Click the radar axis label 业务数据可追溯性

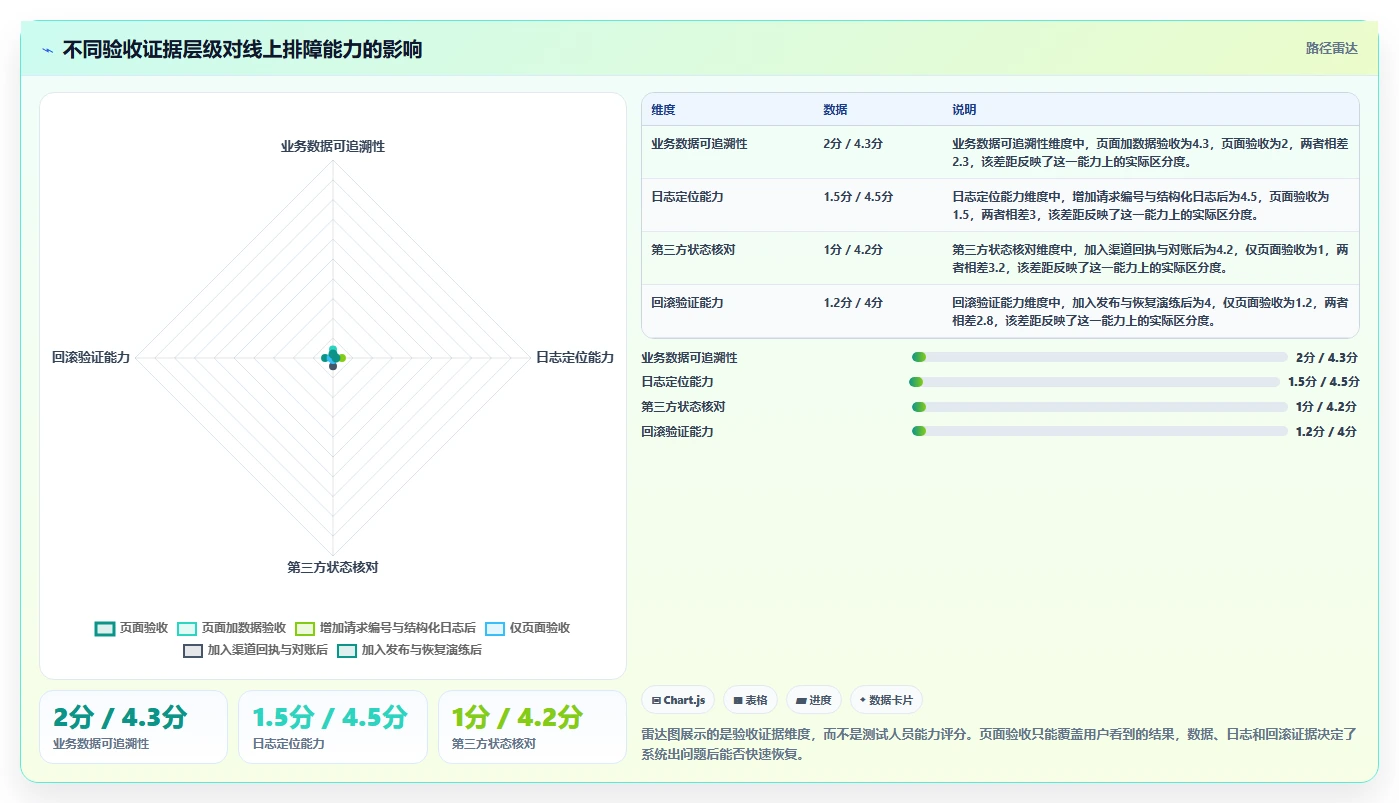click(333, 146)
